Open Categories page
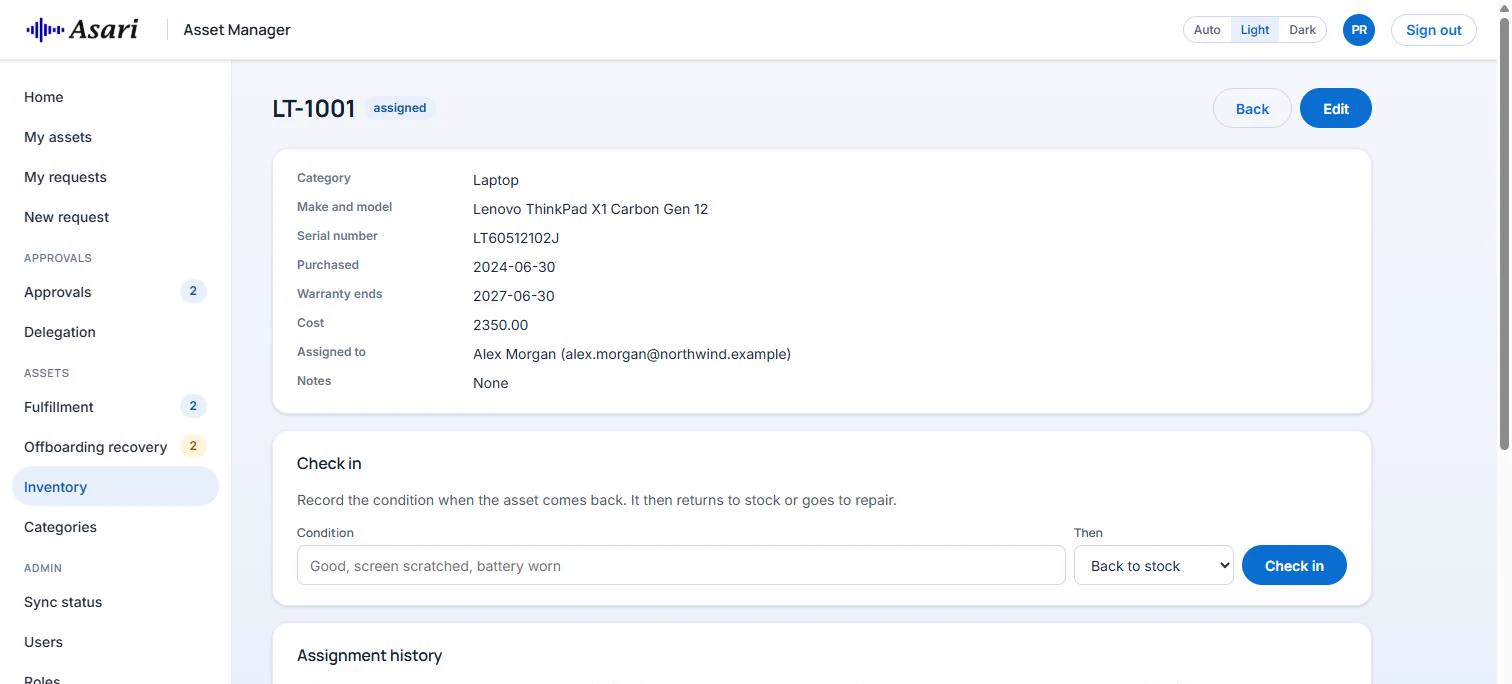 tap(115, 527)
